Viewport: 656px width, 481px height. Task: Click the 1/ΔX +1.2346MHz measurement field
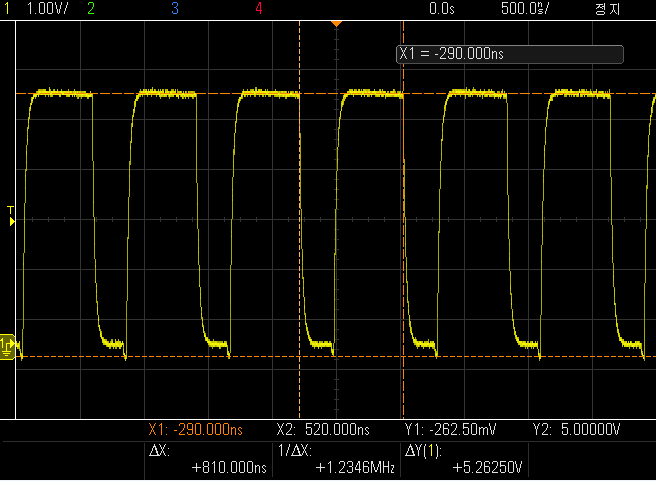click(x=337, y=459)
